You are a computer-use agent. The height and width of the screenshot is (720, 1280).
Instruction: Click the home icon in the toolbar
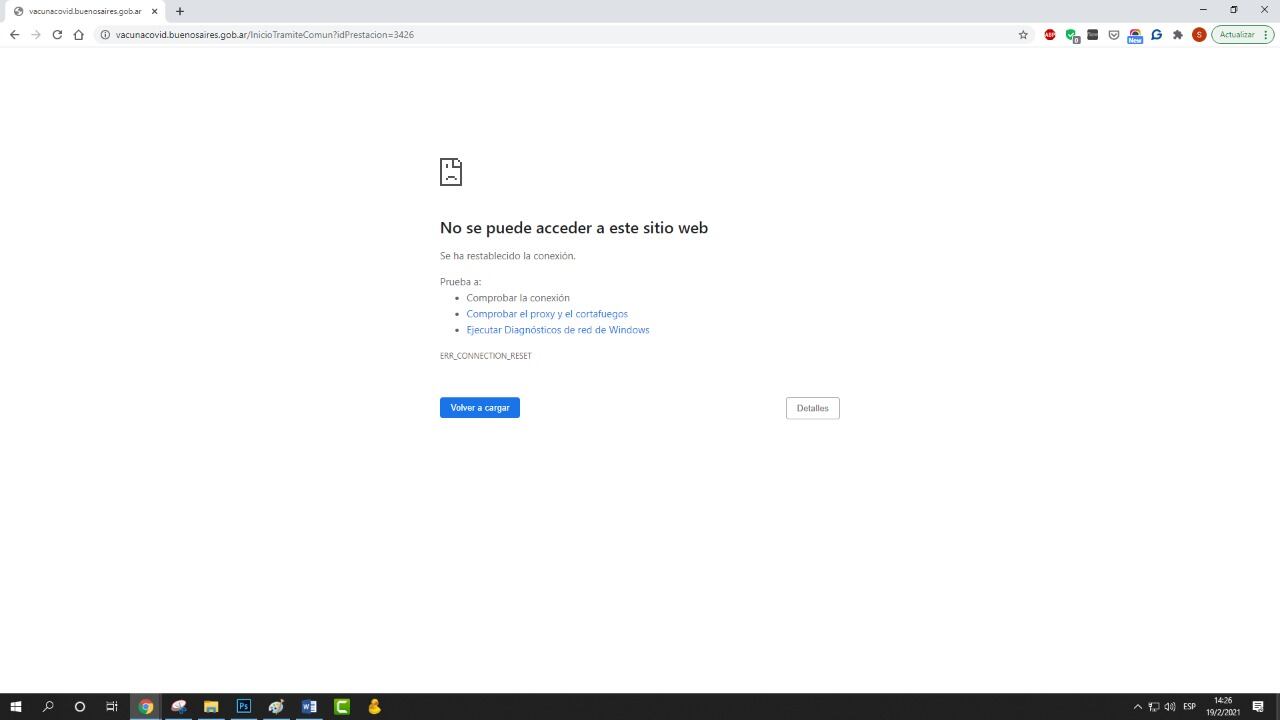coord(78,35)
